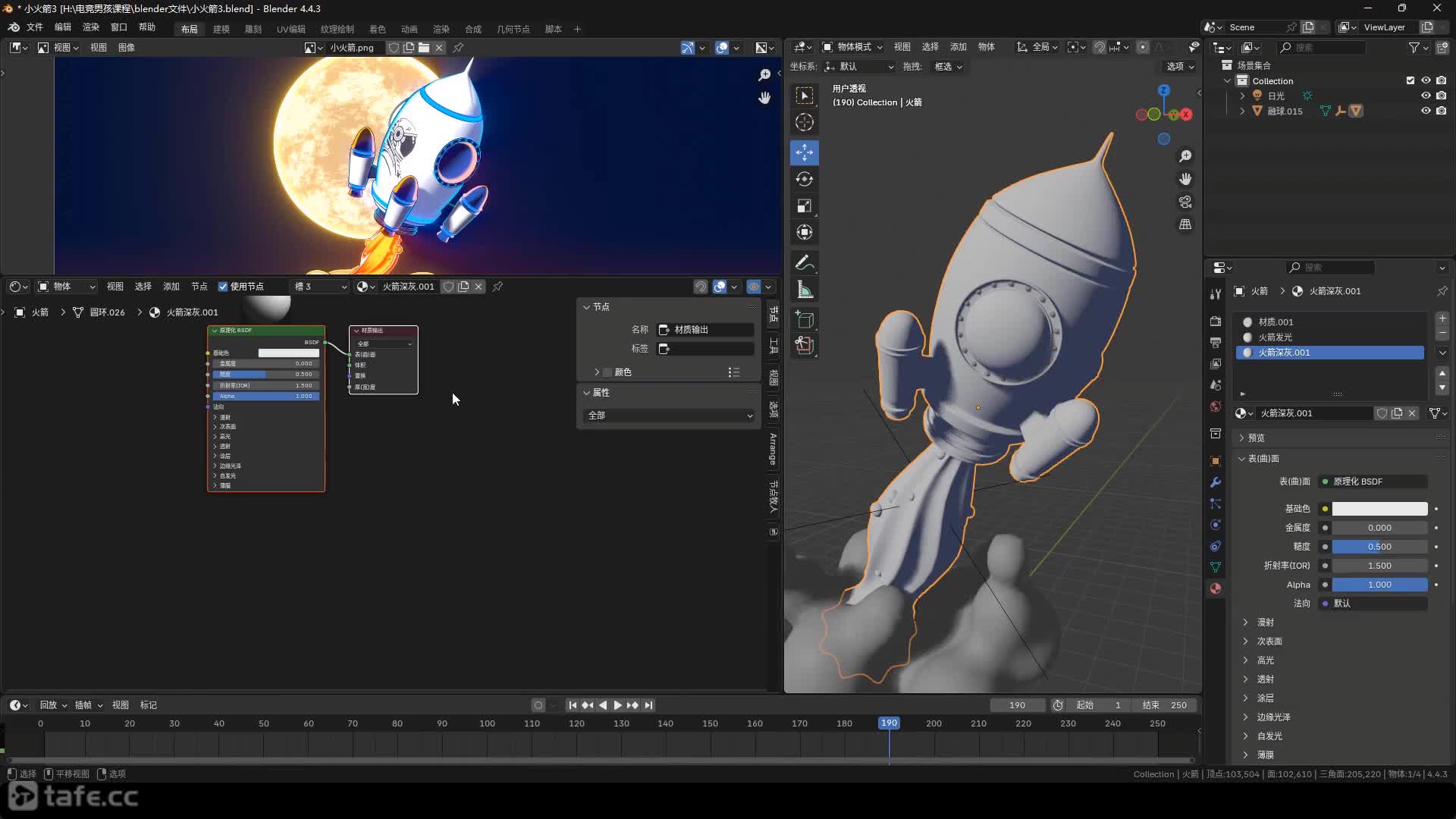Select the Rotate tool in viewport toolbar
This screenshot has height=819, width=1456.
click(805, 180)
